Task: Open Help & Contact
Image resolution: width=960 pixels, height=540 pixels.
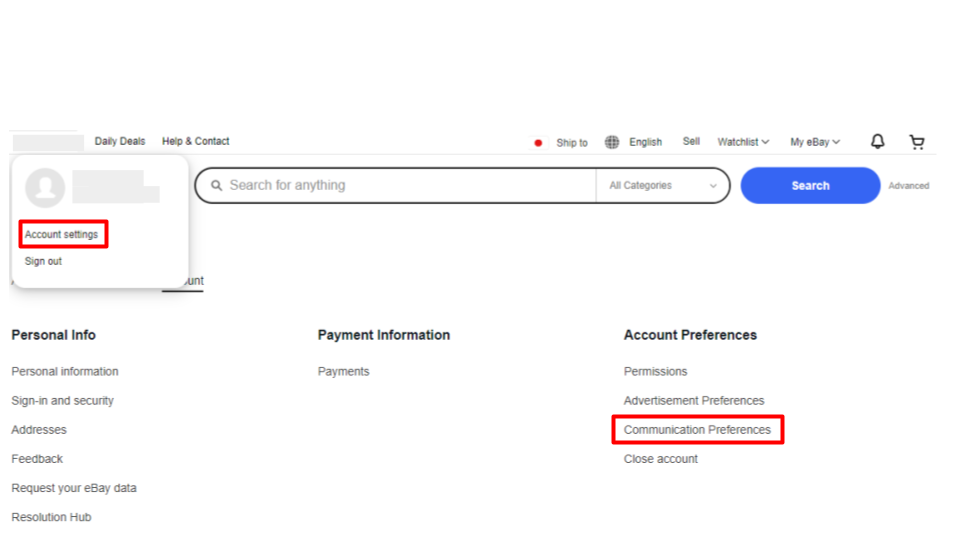Action: click(x=195, y=141)
